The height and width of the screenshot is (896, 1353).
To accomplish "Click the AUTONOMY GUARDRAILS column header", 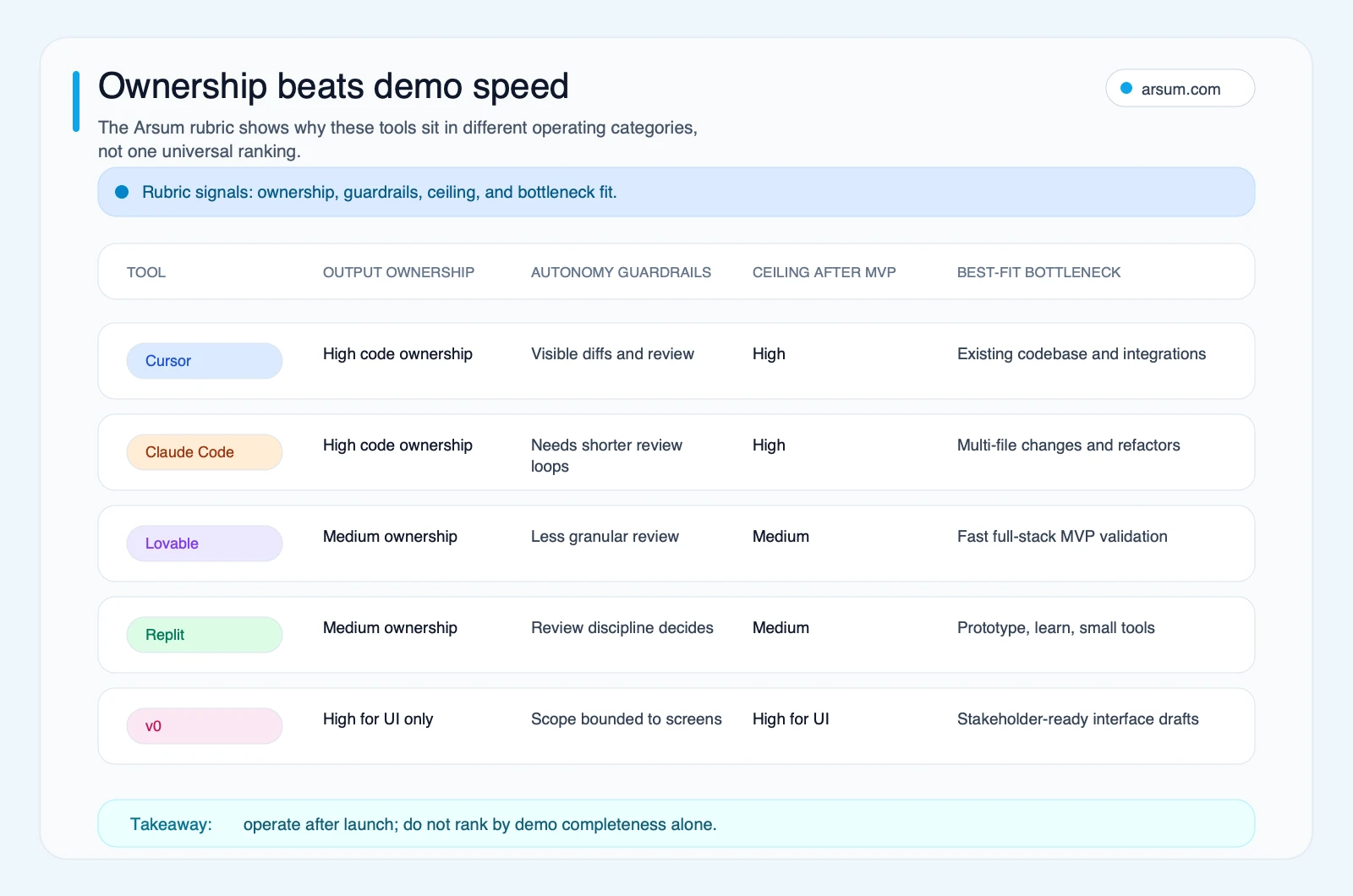I will tap(621, 272).
